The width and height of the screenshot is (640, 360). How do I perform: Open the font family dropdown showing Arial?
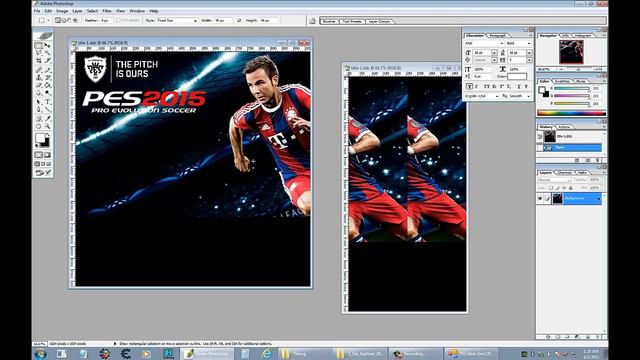coord(484,43)
